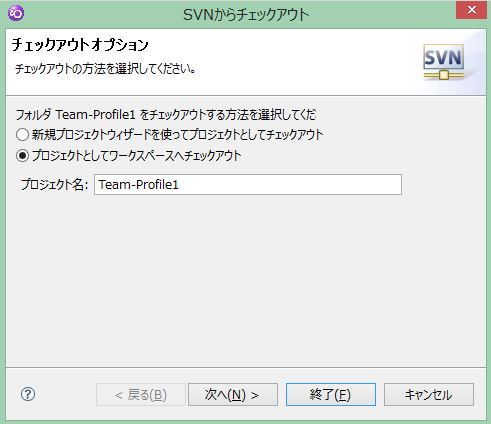The width and height of the screenshot is (491, 424).
Task: Click the プロジェクト名 text field
Action: [248, 184]
